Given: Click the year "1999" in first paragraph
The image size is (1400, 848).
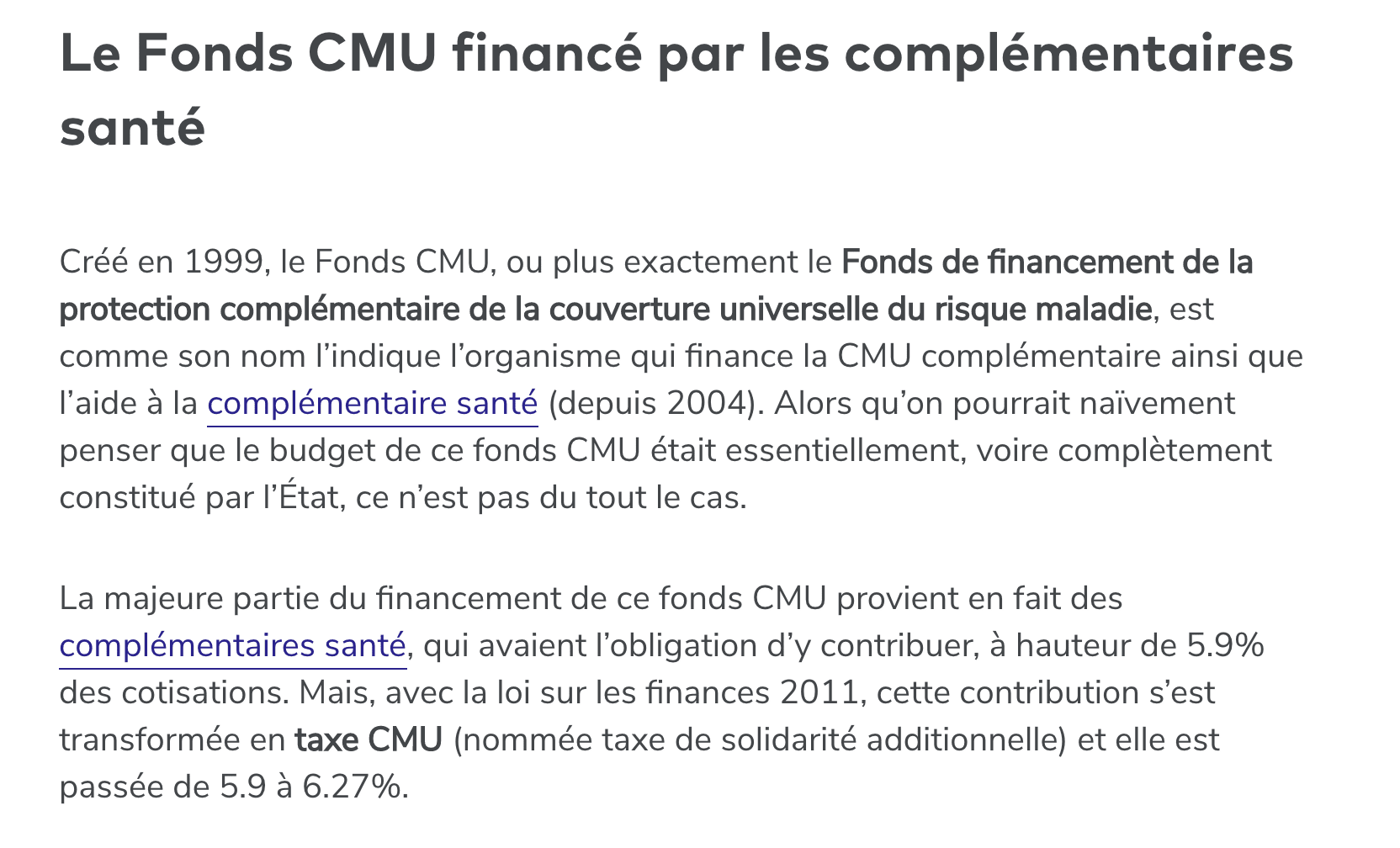Looking at the screenshot, I should pyautogui.click(x=223, y=262).
